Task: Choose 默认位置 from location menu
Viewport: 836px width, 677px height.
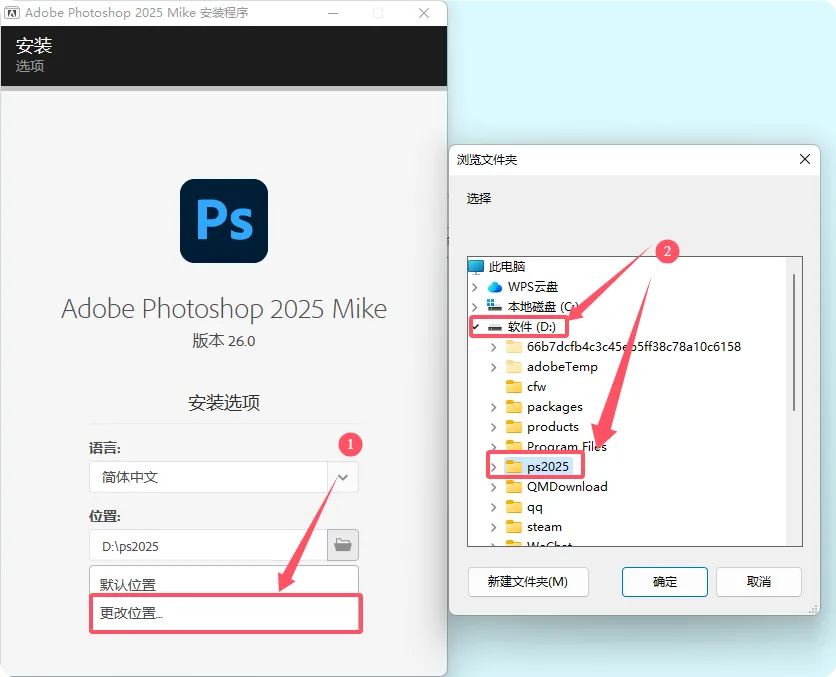Action: 224,584
